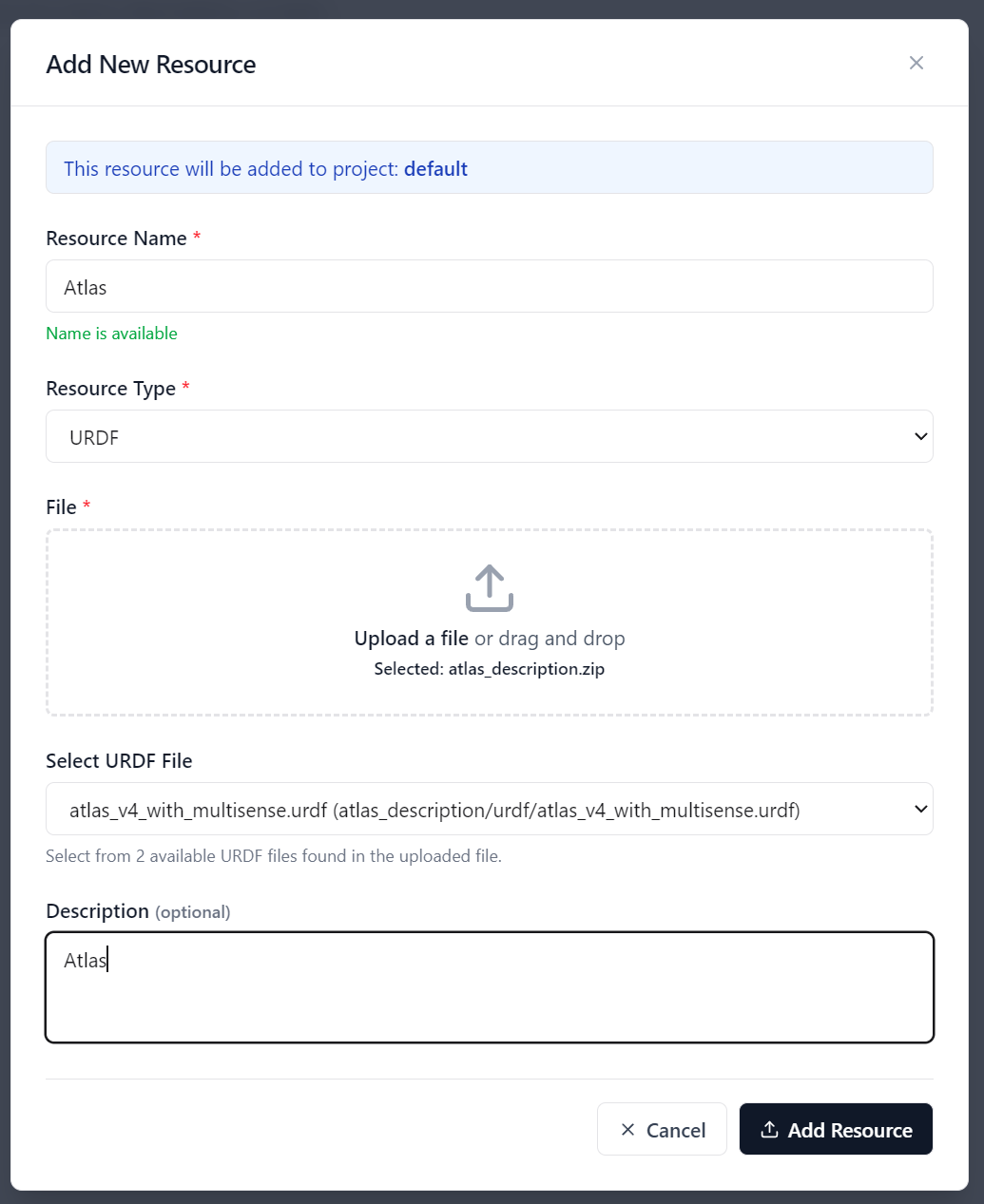Click the Add Resource button

pyautogui.click(x=836, y=1129)
